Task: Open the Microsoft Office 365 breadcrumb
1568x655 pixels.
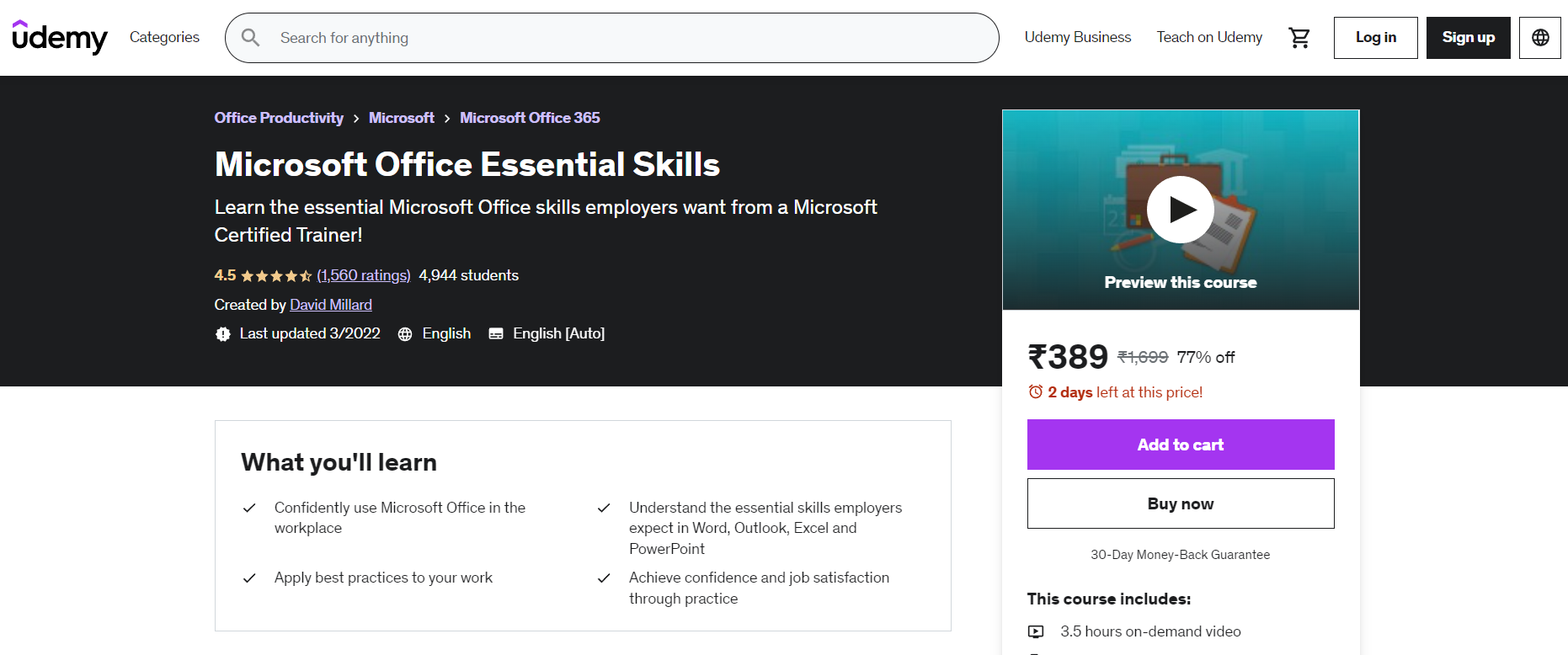Action: pyautogui.click(x=530, y=118)
